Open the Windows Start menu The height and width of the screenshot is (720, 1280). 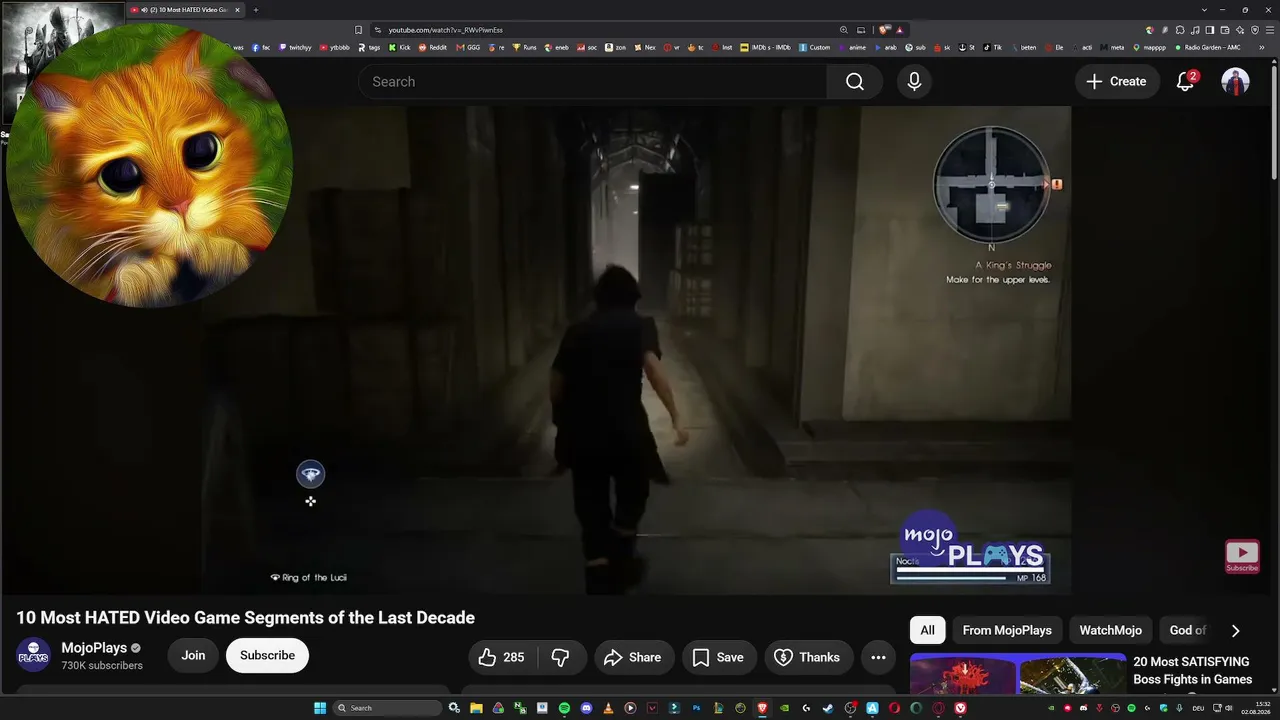(320, 708)
